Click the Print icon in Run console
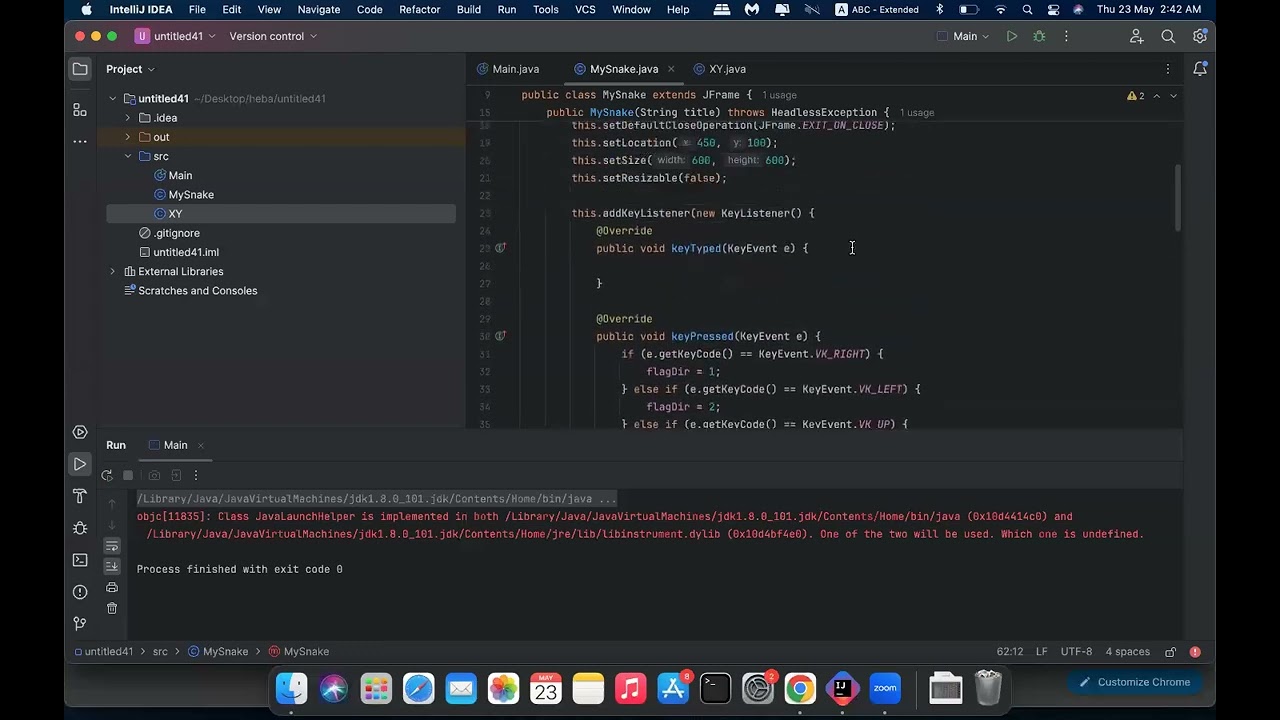Screen dimensions: 1280x720 click(x=112, y=588)
